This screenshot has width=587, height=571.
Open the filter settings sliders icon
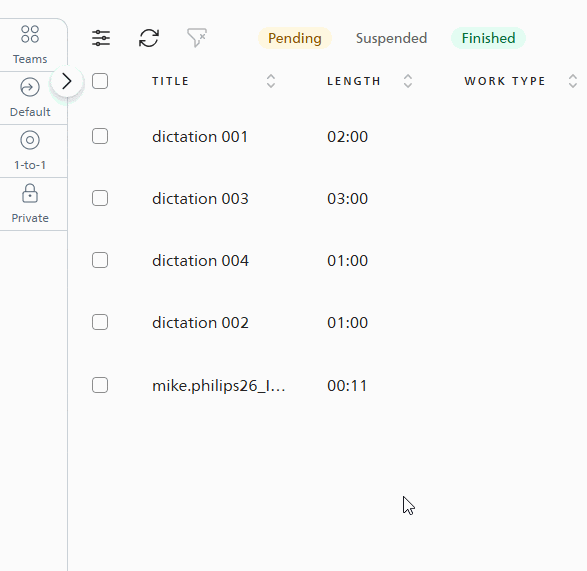(101, 38)
